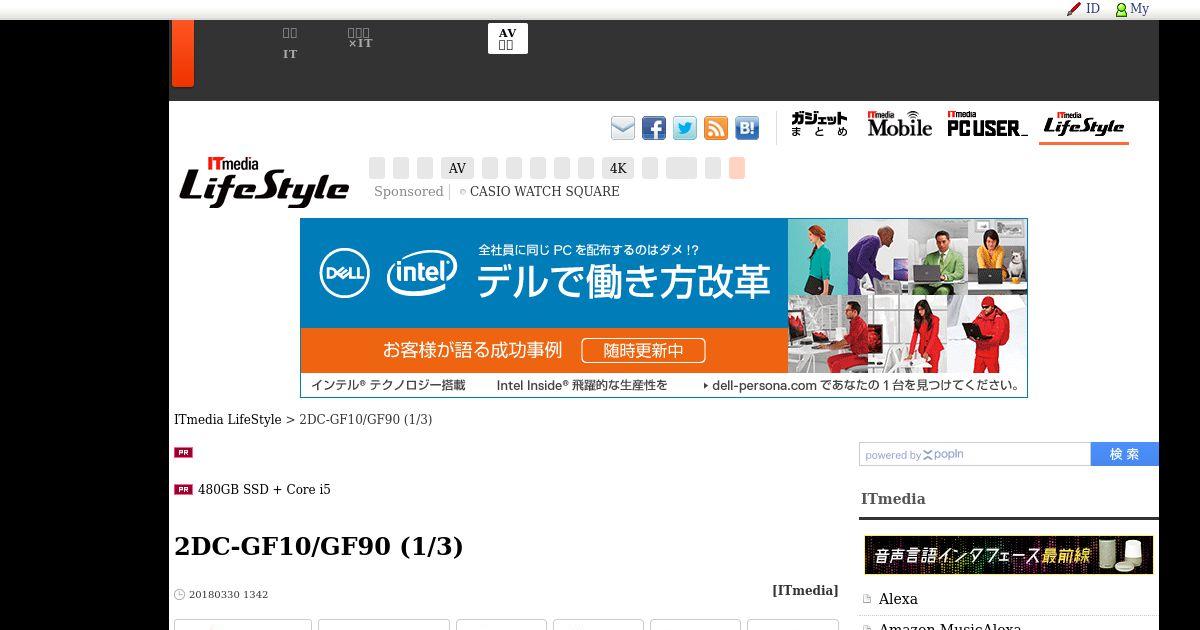Click the popIn search input field

tap(974, 454)
